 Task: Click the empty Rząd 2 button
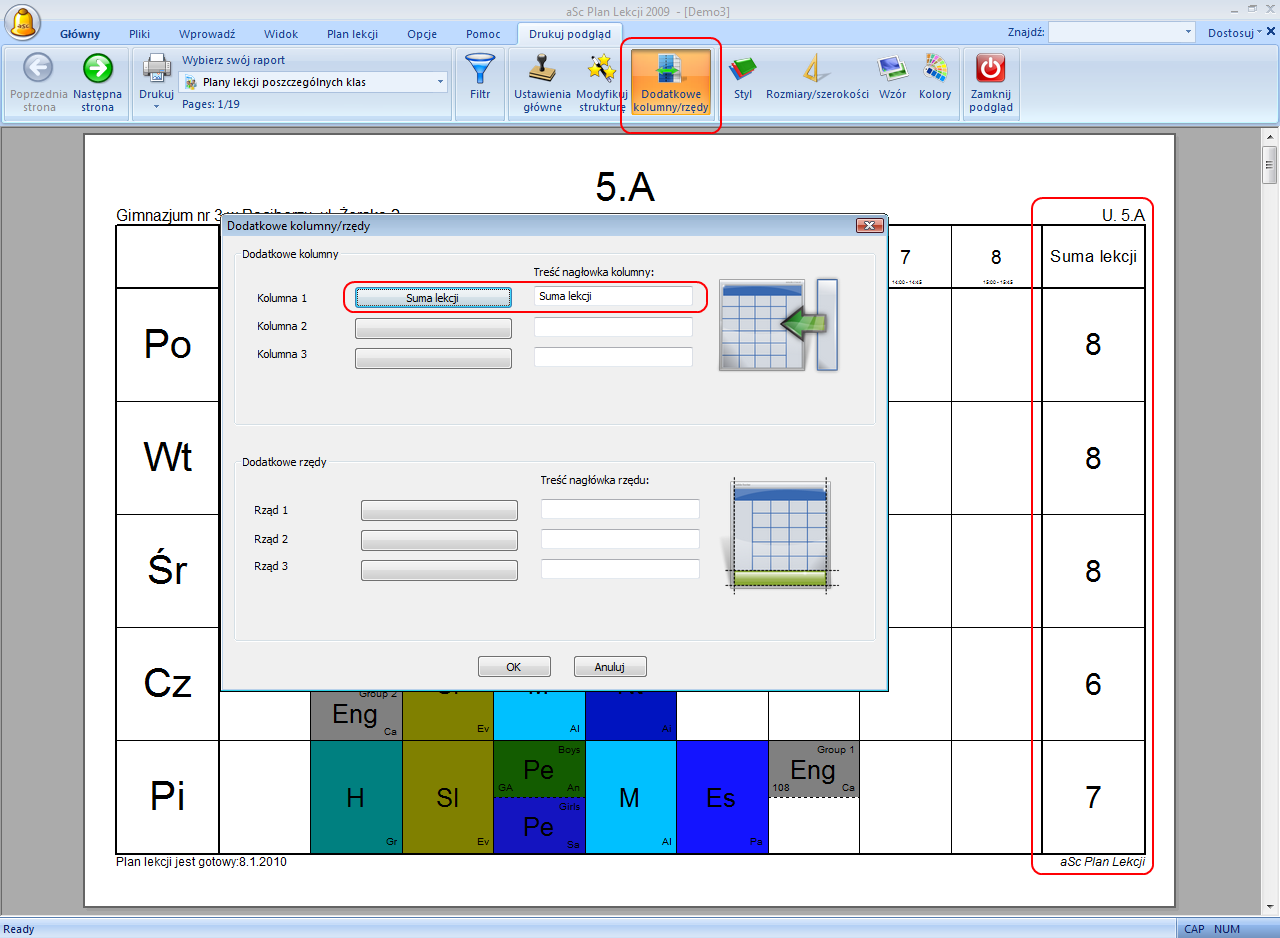439,540
